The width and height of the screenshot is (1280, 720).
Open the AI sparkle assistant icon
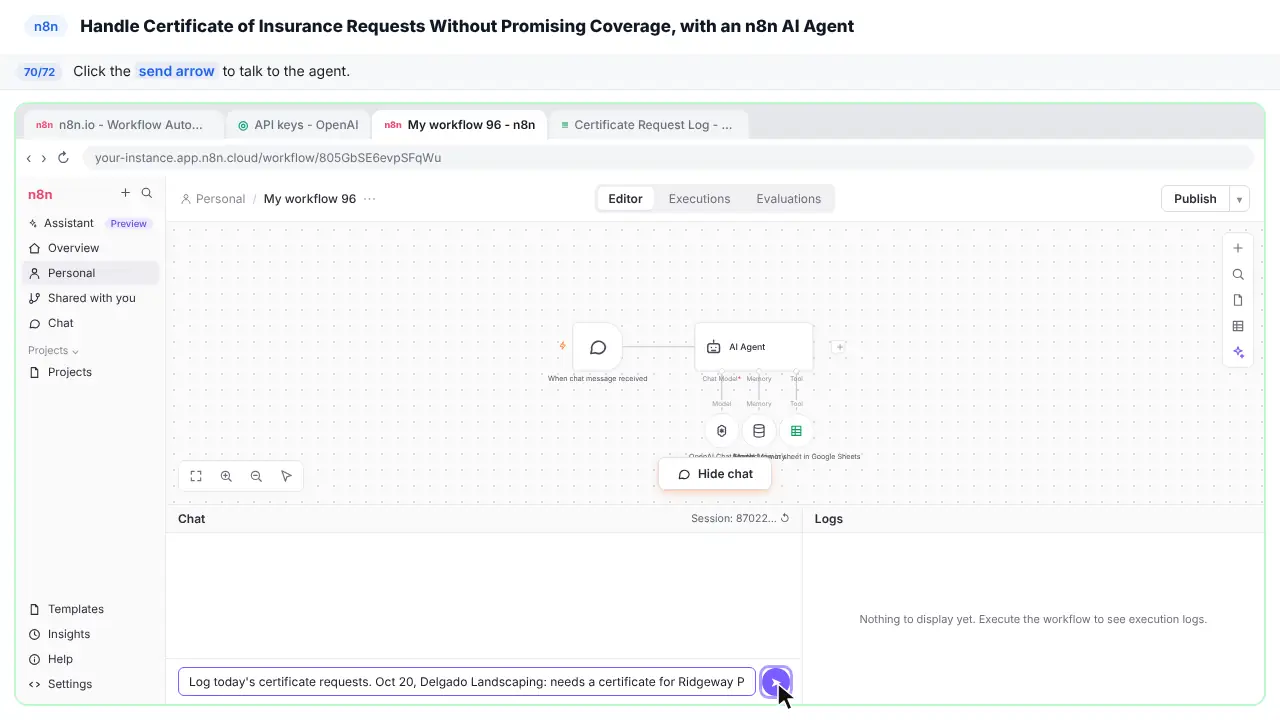point(1238,352)
